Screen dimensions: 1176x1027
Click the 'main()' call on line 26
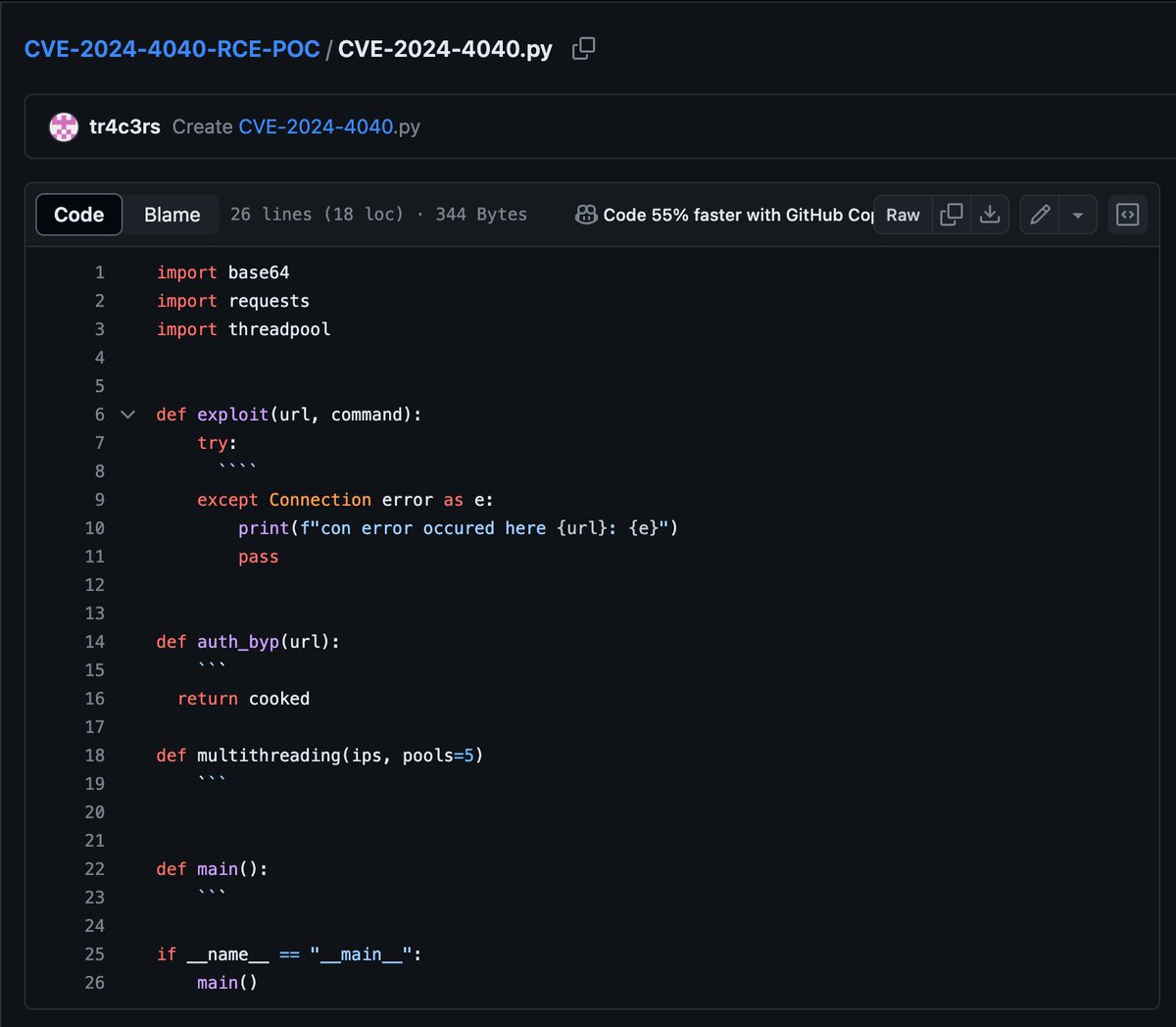(x=227, y=983)
